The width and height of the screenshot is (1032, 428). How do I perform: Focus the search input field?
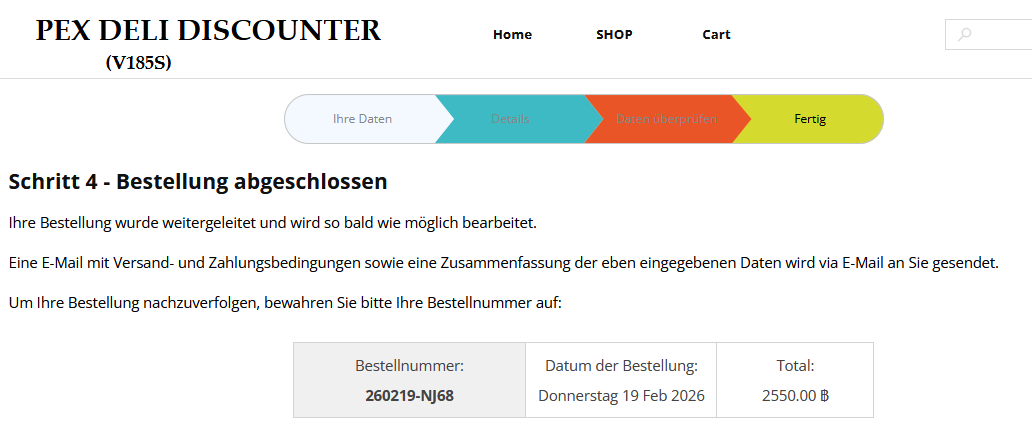pyautogui.click(x=1000, y=35)
